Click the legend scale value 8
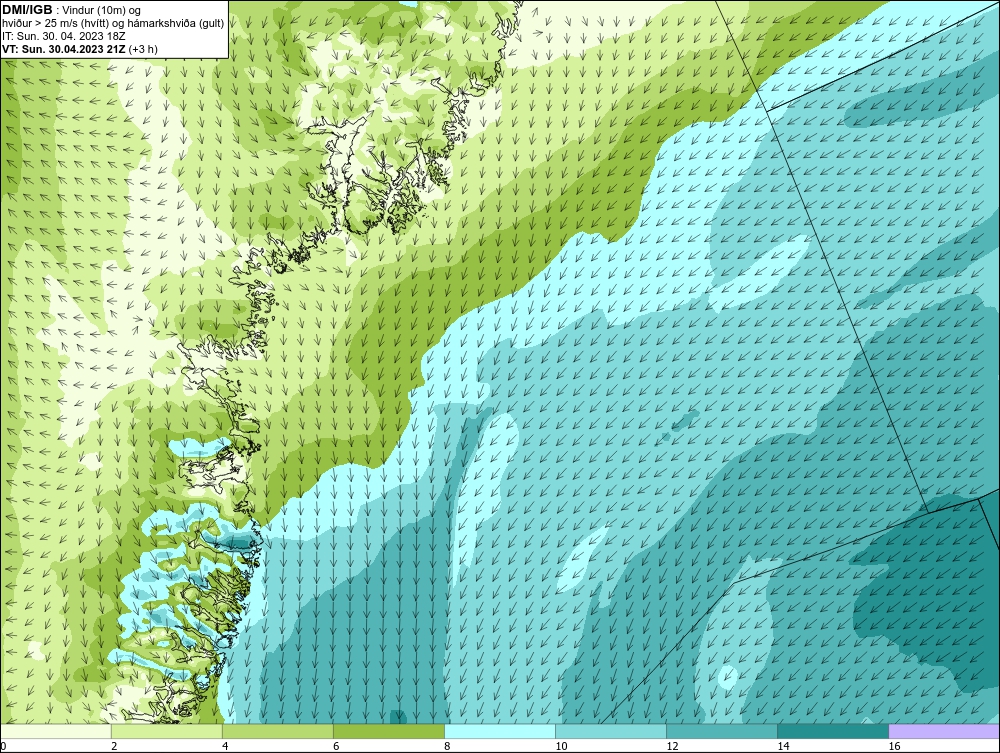 (x=447, y=746)
